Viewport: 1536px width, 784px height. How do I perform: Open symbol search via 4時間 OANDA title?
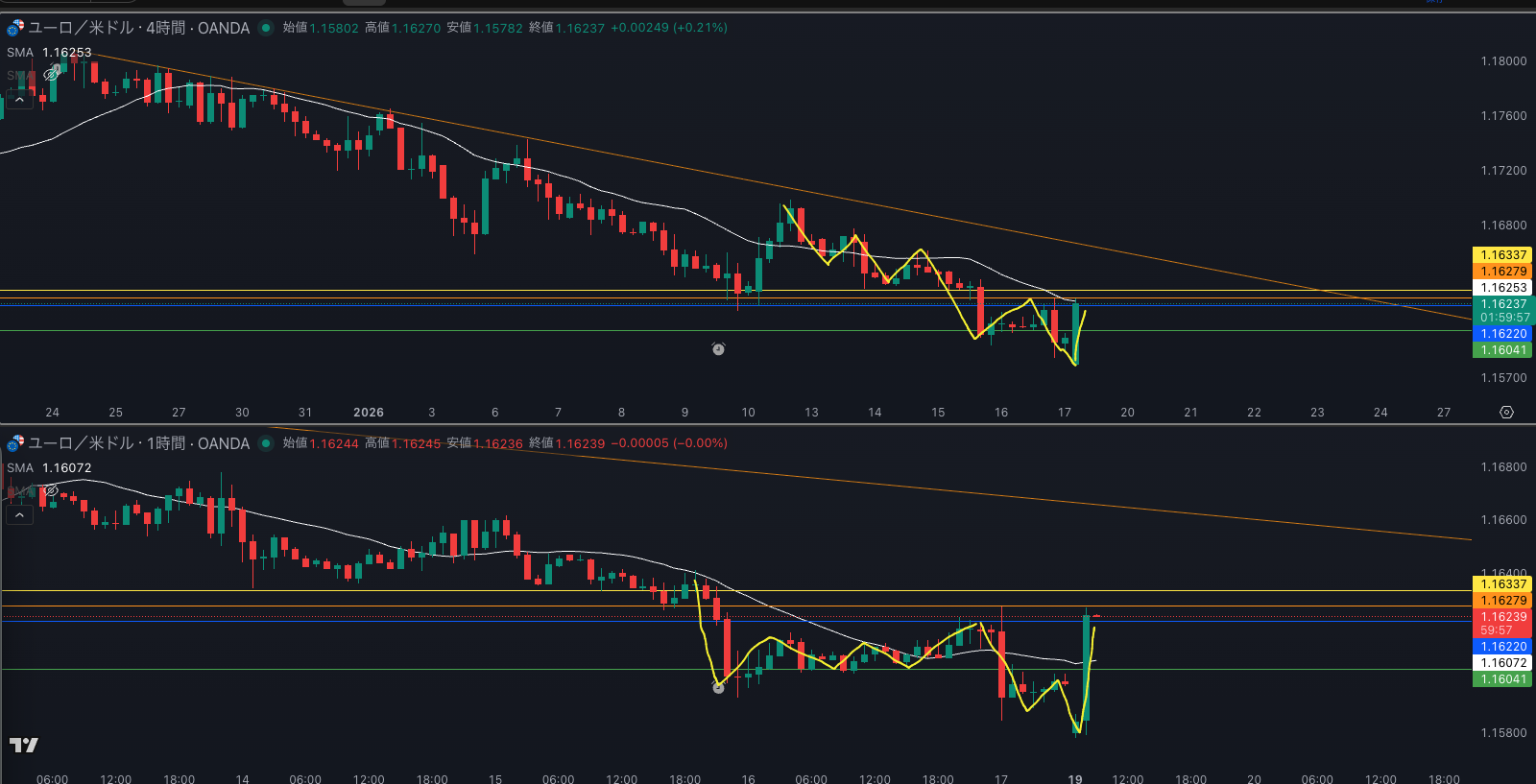click(139, 28)
